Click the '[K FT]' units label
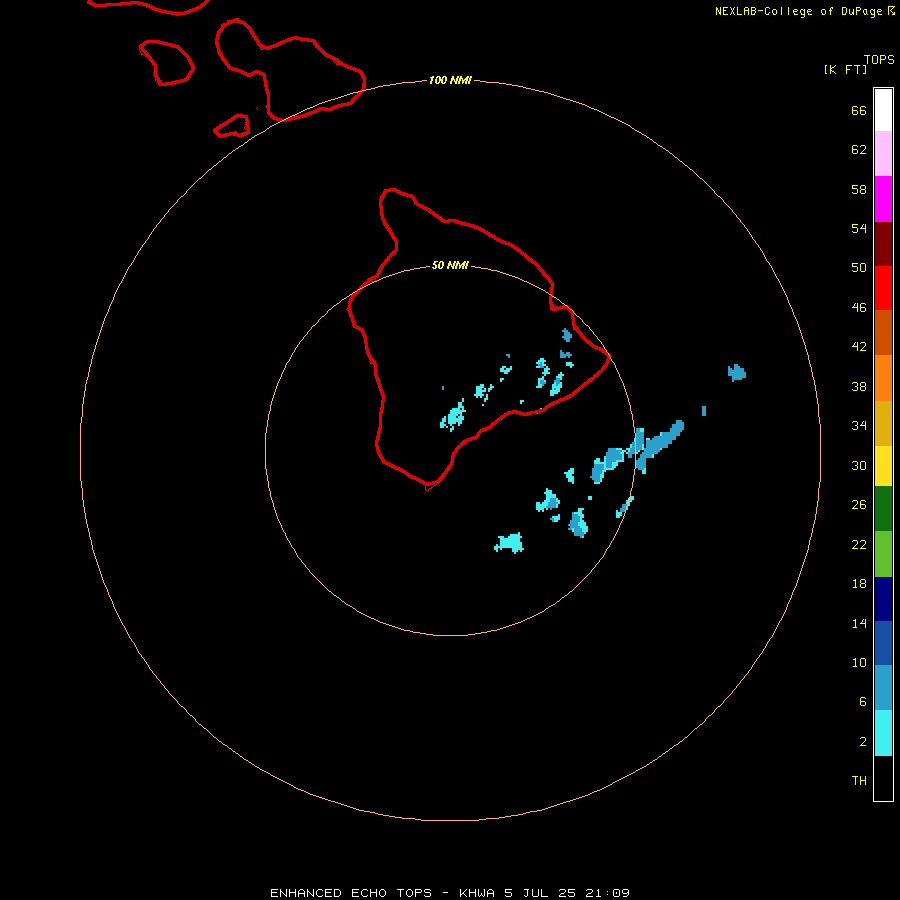900x900 pixels. [x=845, y=69]
